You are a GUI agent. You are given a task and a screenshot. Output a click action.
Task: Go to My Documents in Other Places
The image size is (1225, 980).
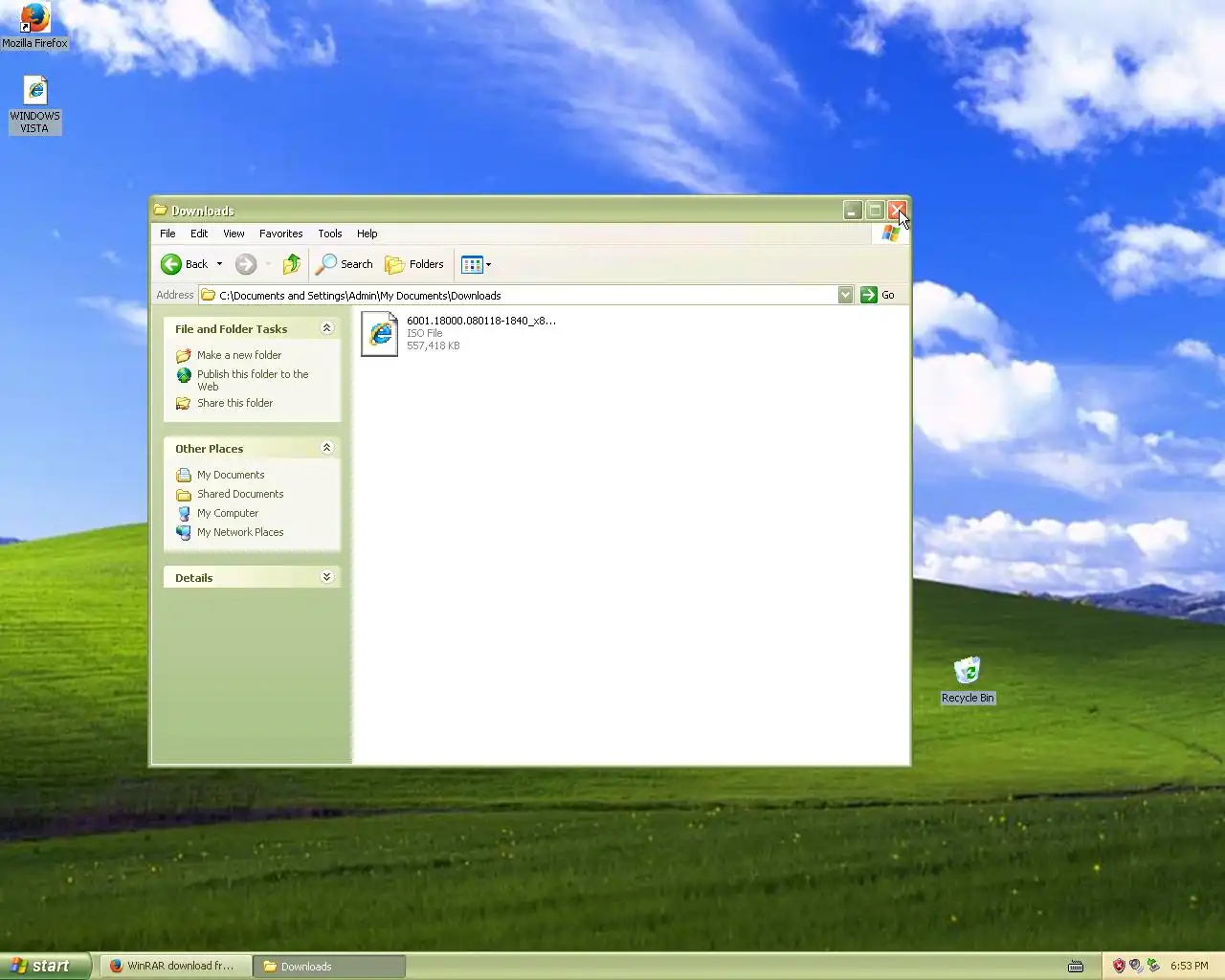[231, 475]
